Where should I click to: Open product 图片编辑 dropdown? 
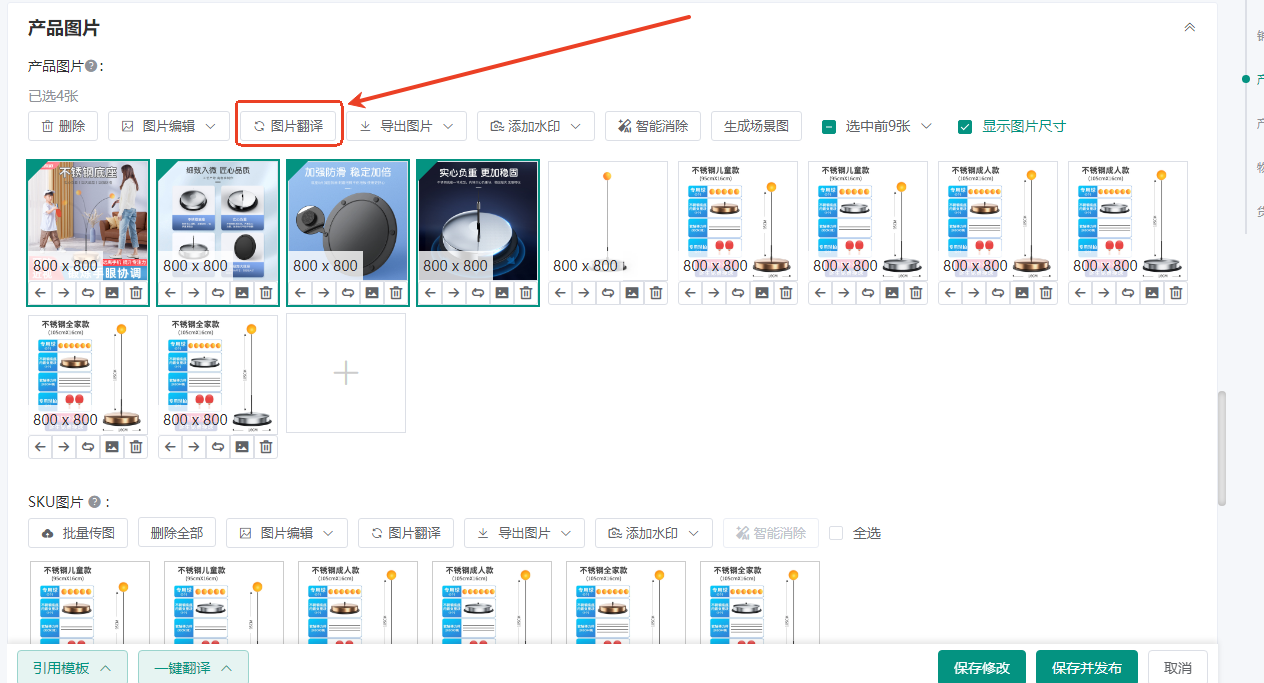[168, 126]
